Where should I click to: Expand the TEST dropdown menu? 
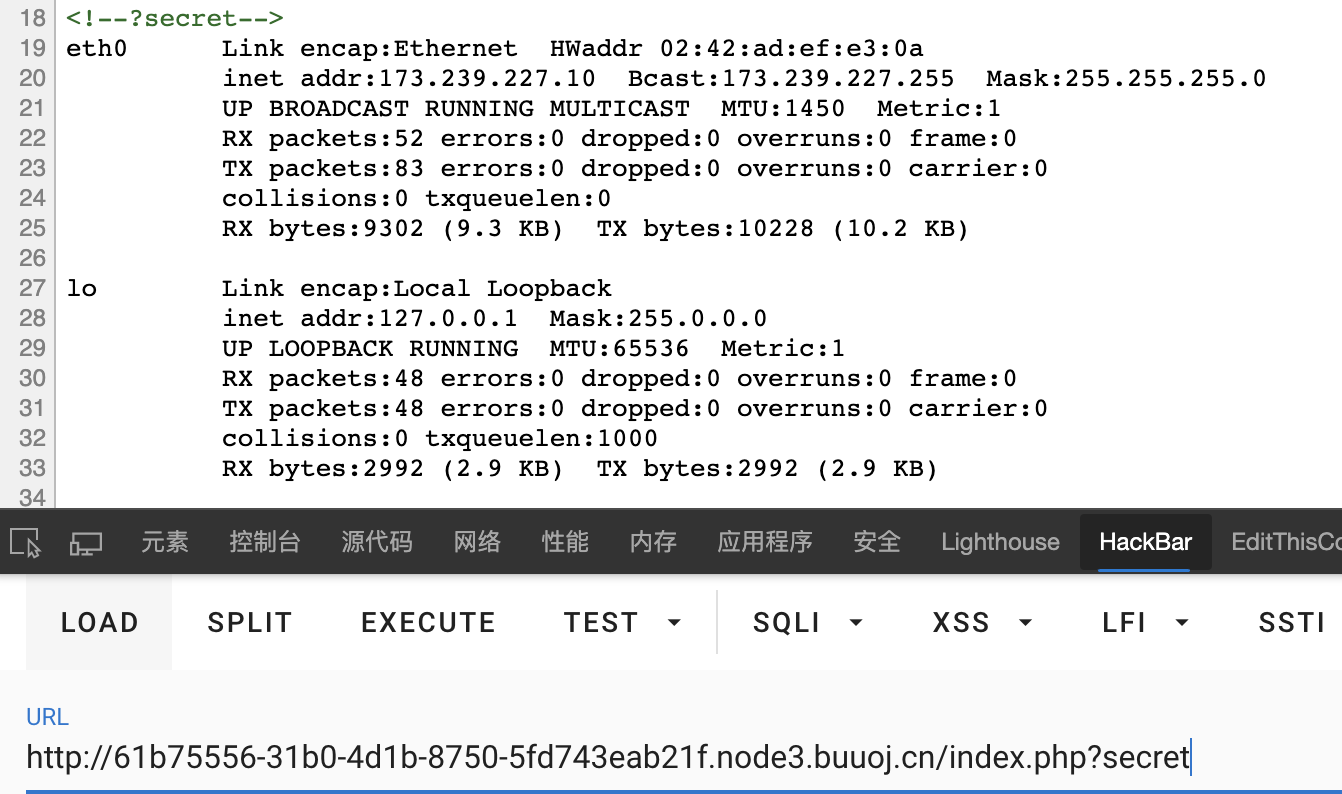[x=622, y=622]
